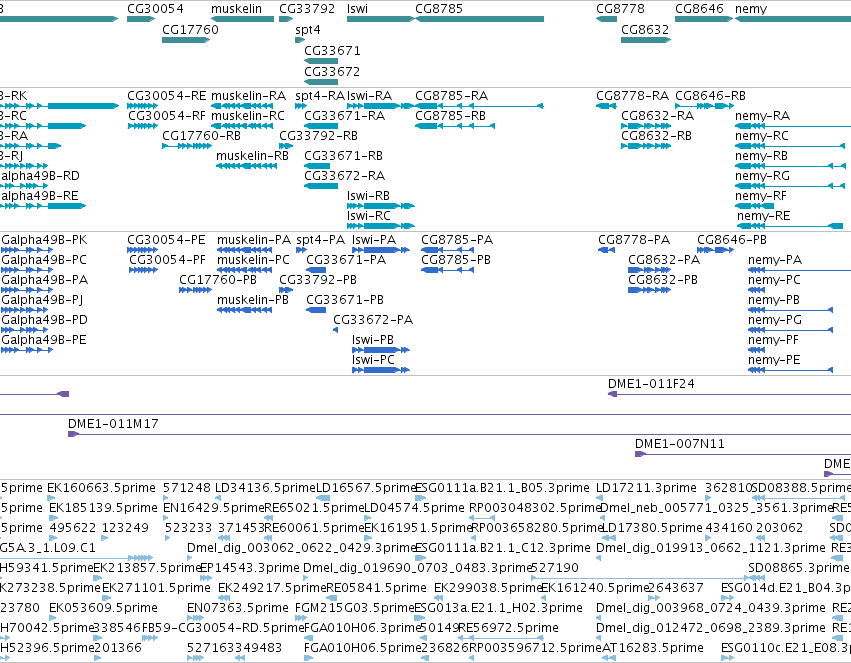Select the Galpha49B-PK protein label

coord(44,240)
